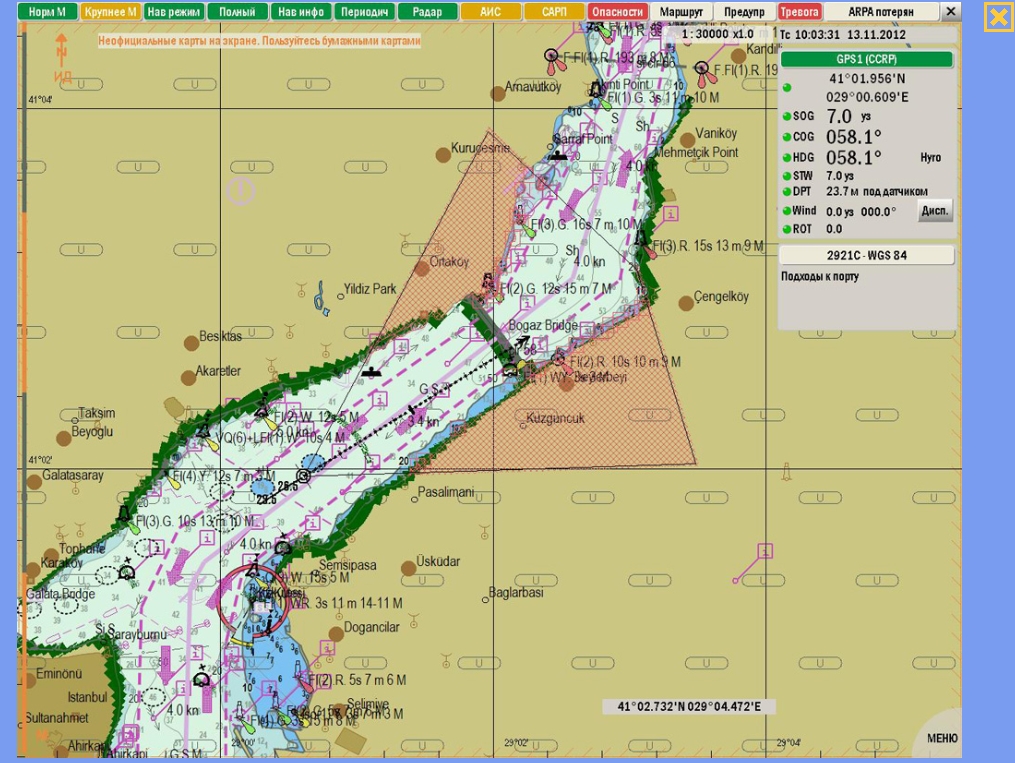Click the ARPA потерян alert button
1015x763 pixels.
point(881,12)
